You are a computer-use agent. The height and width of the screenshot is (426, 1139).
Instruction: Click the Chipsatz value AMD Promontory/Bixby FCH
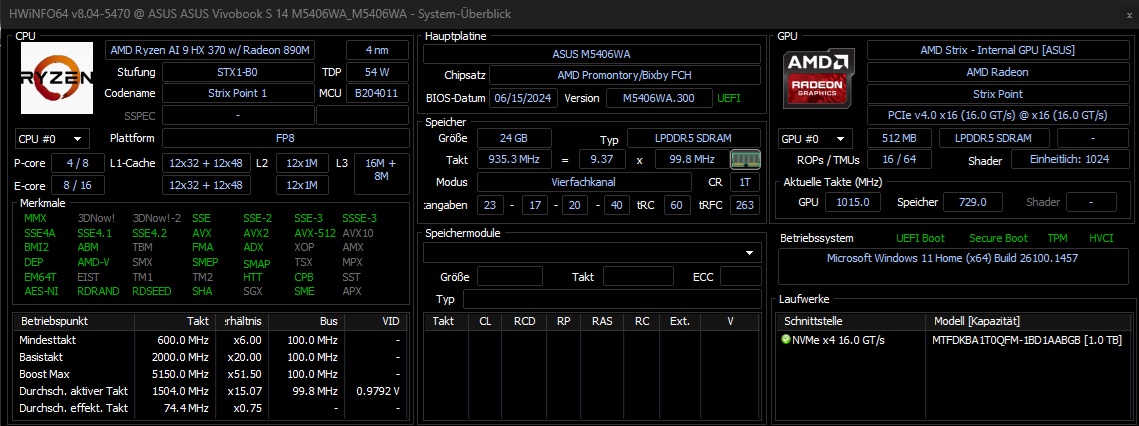[625, 76]
